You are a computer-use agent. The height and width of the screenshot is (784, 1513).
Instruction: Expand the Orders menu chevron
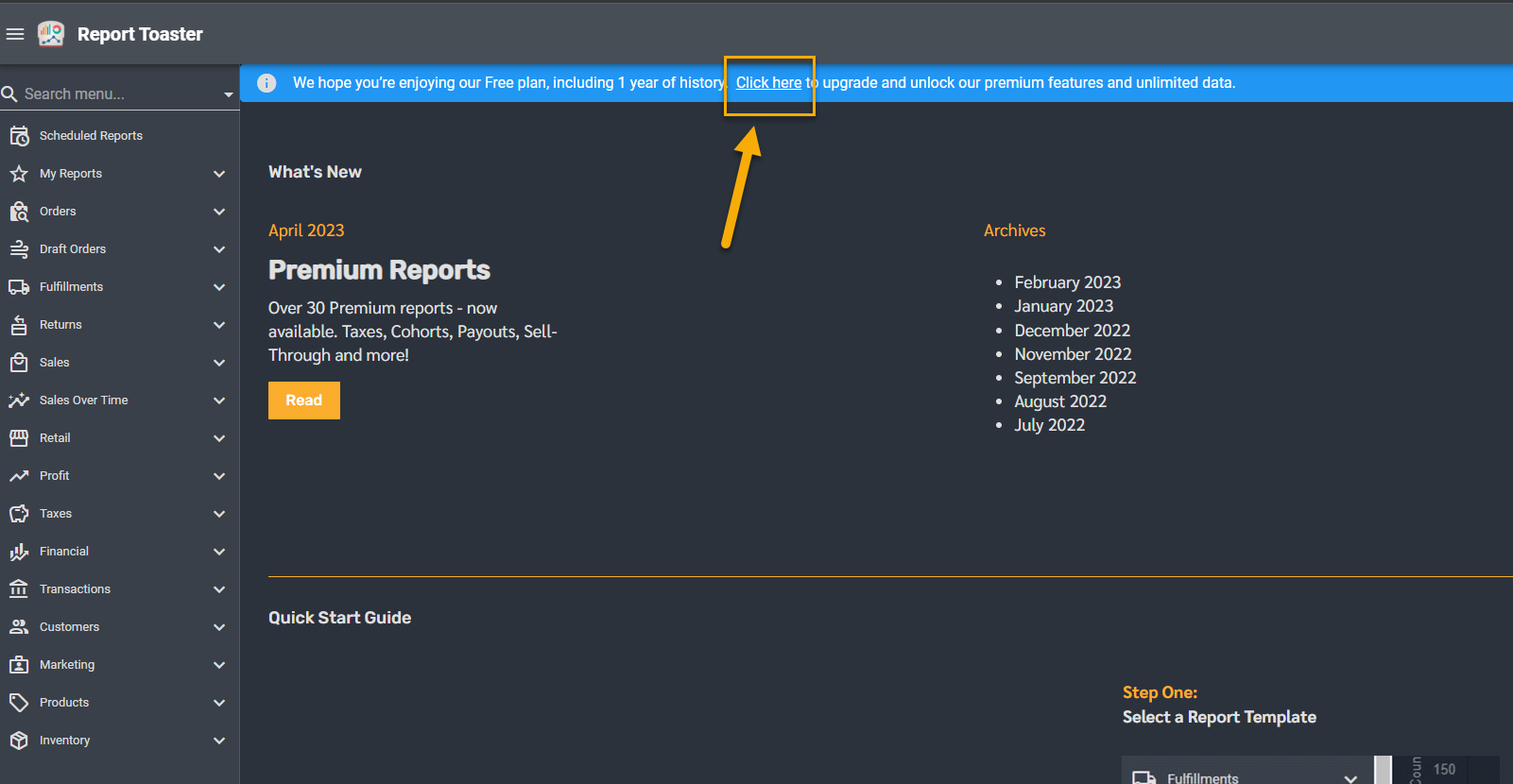219,212
